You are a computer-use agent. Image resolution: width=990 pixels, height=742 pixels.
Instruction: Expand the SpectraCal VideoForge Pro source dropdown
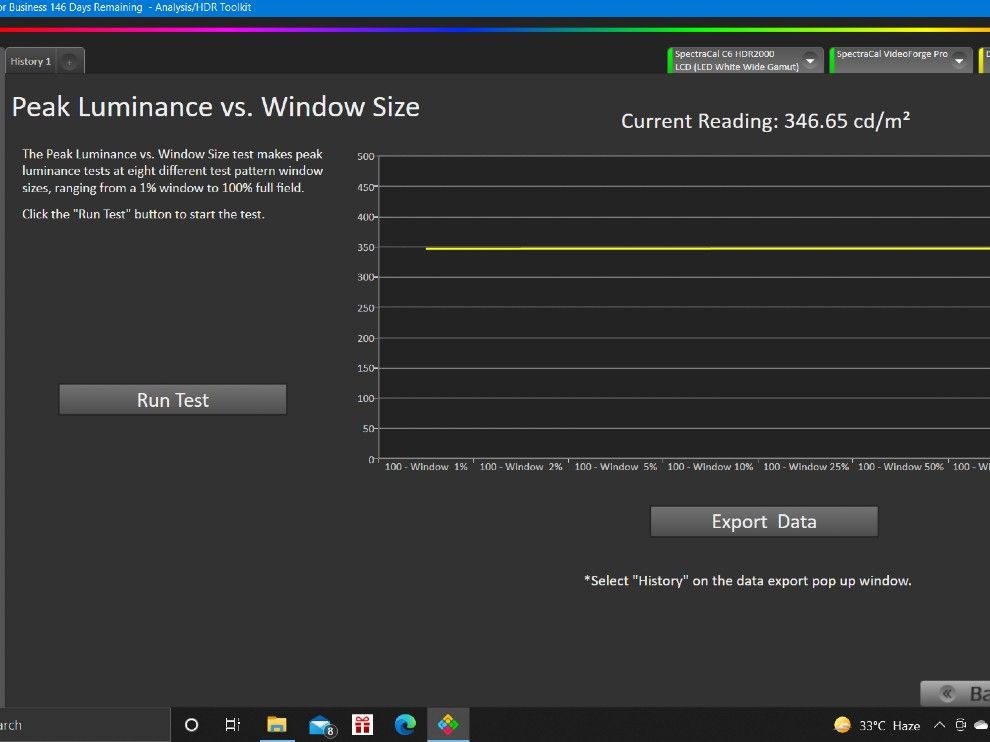[960, 61]
